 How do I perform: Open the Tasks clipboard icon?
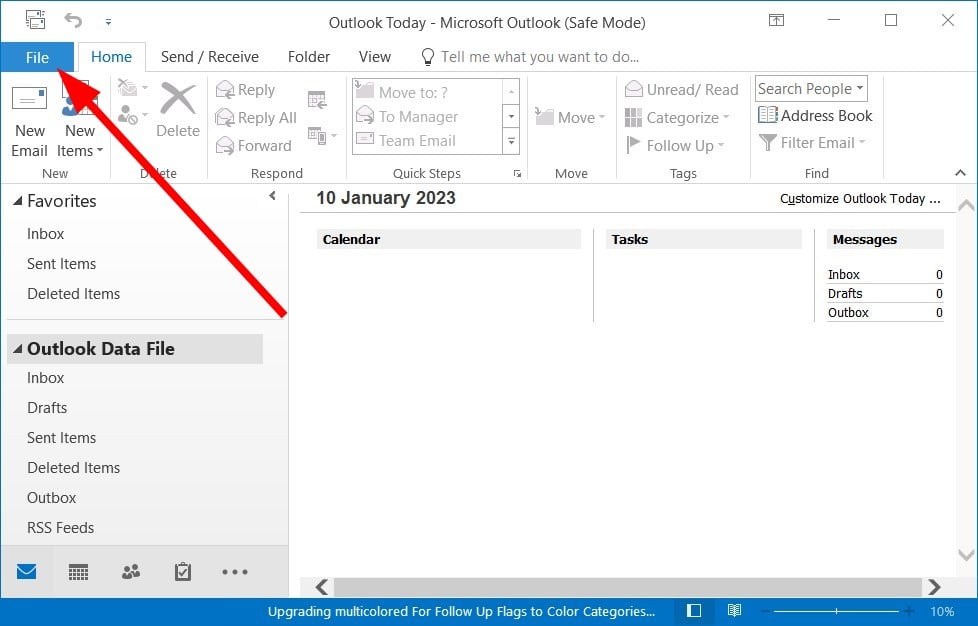pos(183,571)
